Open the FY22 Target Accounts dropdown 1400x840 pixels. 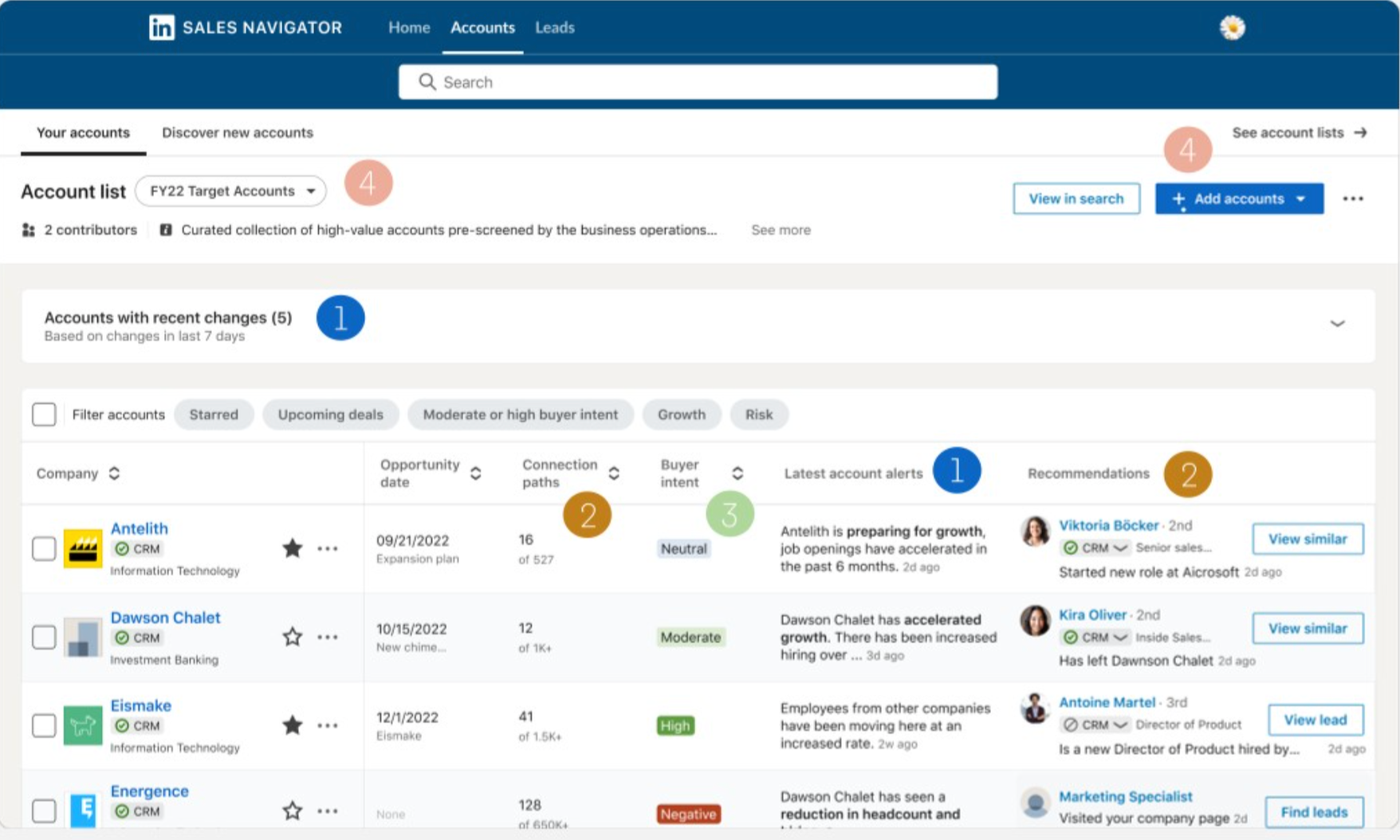[x=231, y=191]
